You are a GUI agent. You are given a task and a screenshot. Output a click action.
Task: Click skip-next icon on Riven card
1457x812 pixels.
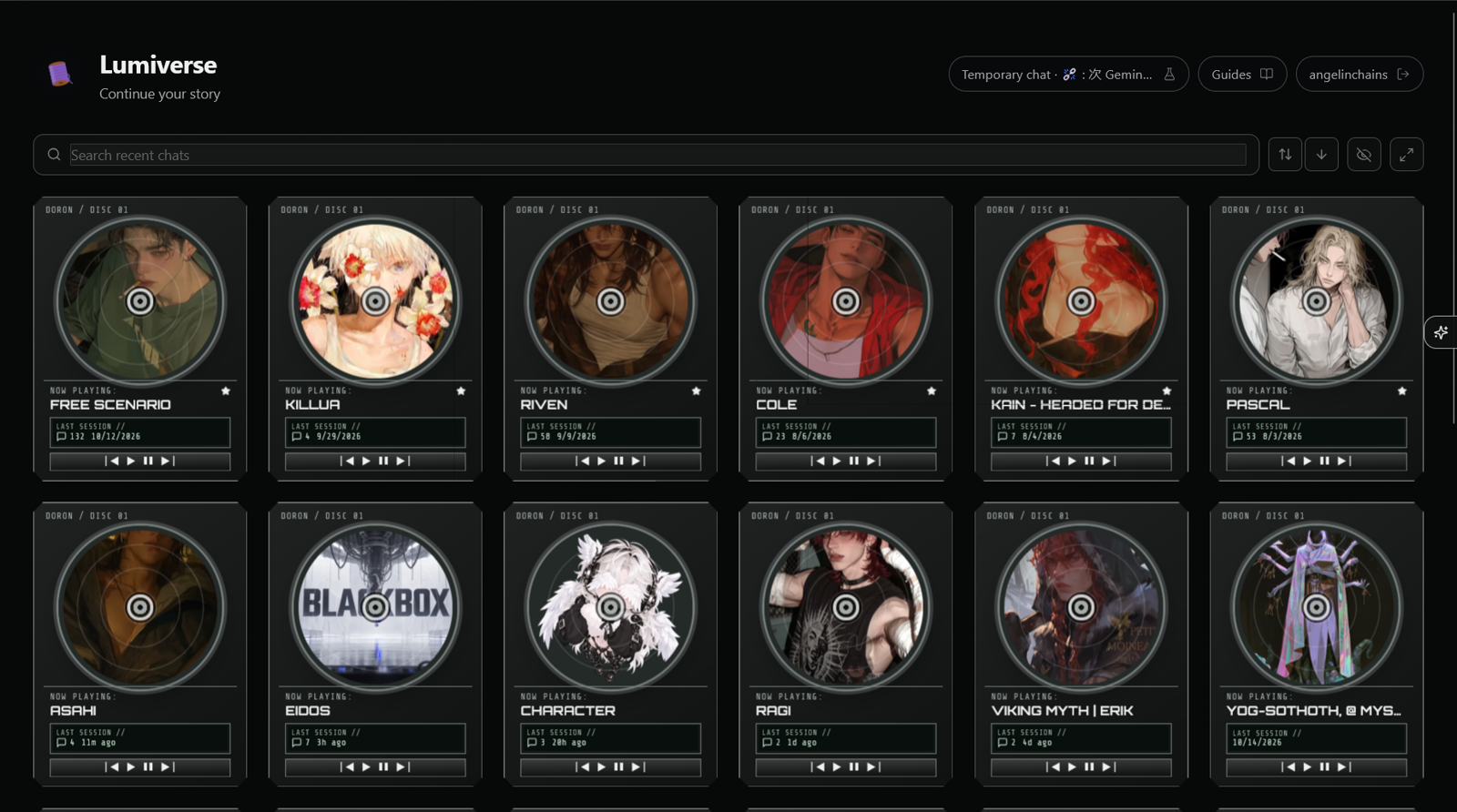click(x=638, y=461)
